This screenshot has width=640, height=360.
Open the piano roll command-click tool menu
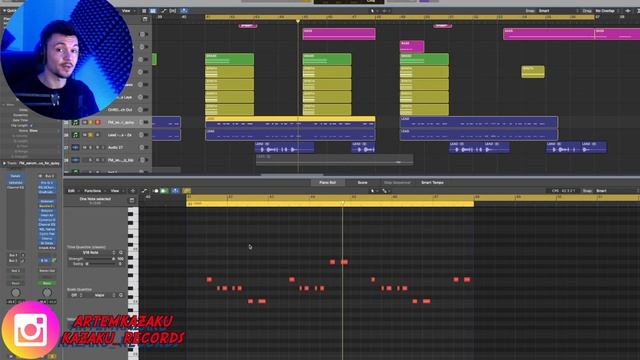pos(385,191)
